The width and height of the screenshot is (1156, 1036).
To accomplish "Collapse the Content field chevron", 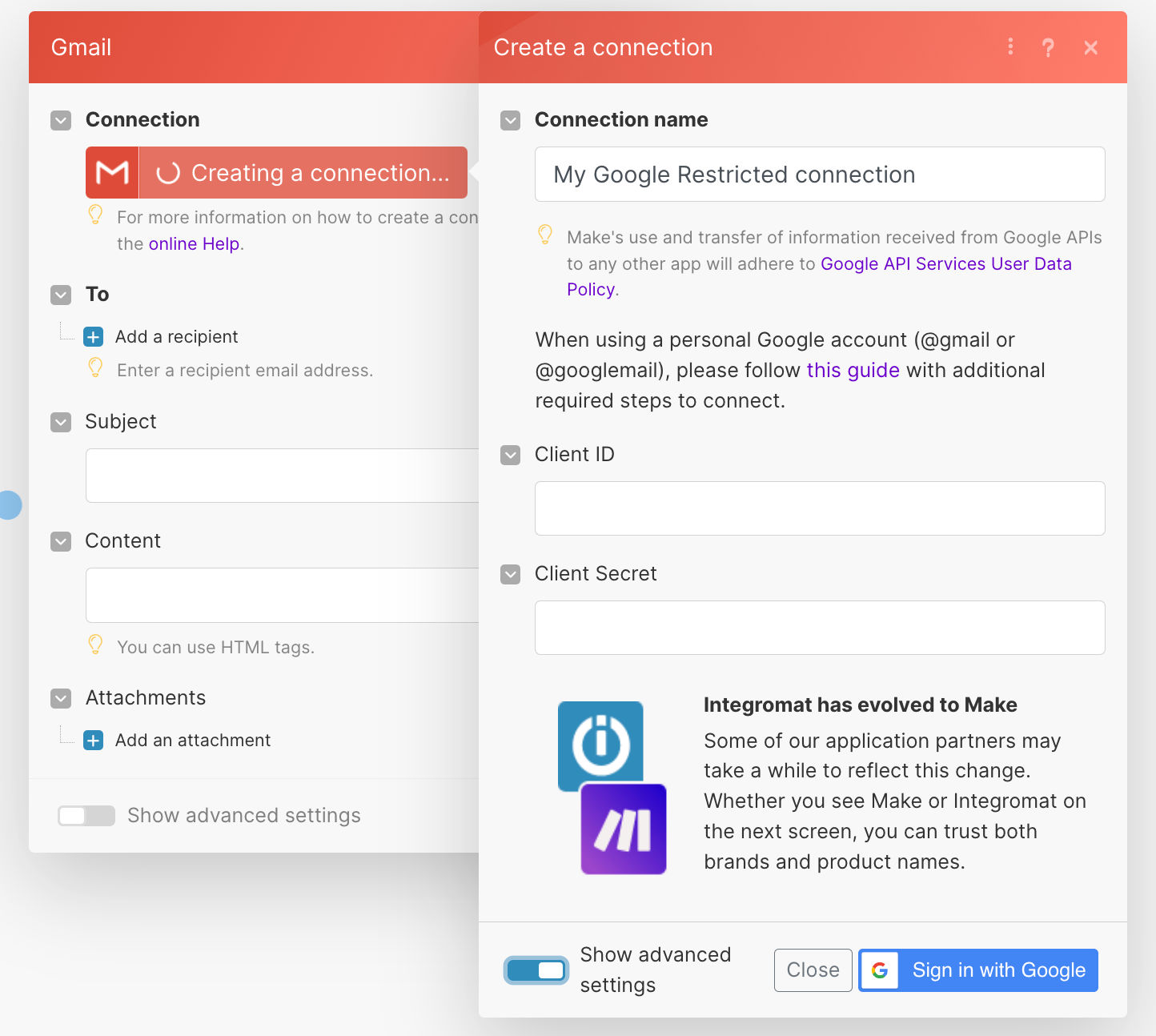I will (x=61, y=542).
